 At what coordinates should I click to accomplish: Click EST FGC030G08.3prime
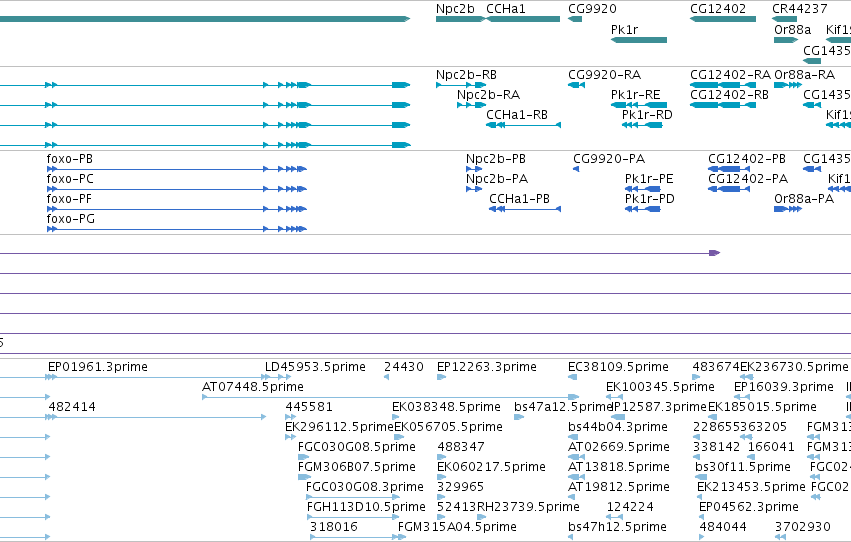coord(365,488)
